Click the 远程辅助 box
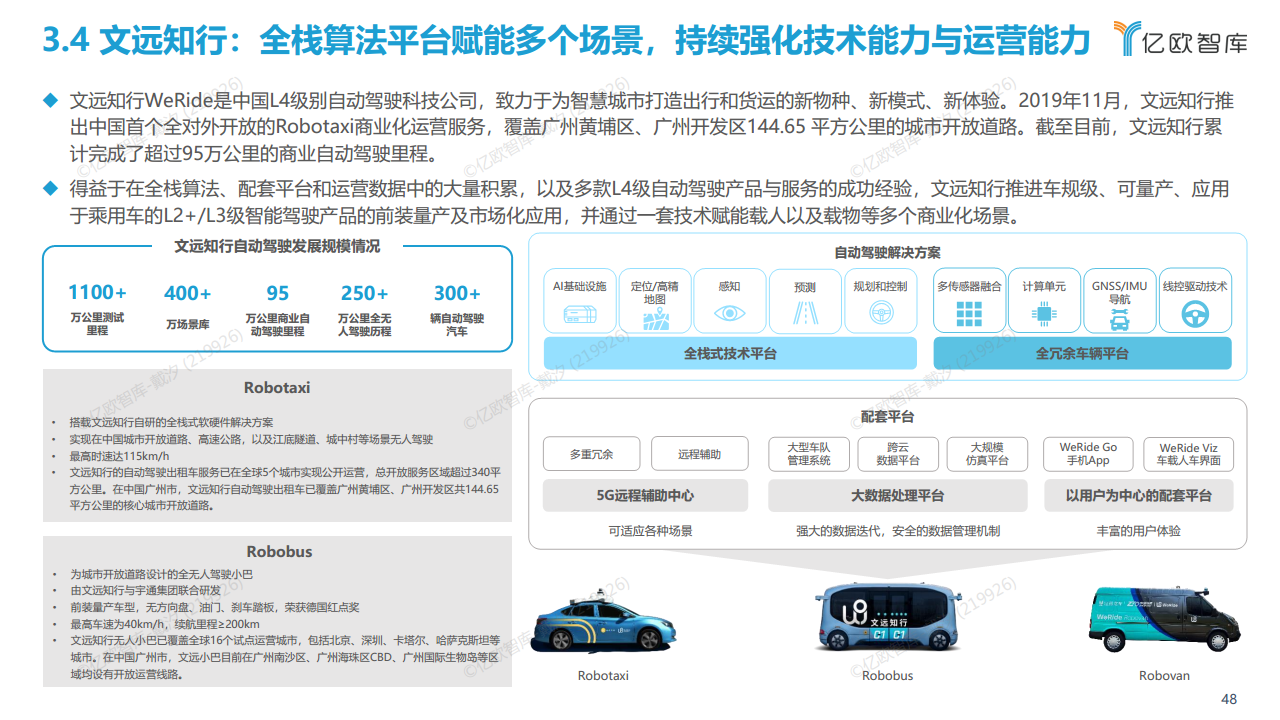Image resolution: width=1280 pixels, height=720 pixels. click(699, 454)
